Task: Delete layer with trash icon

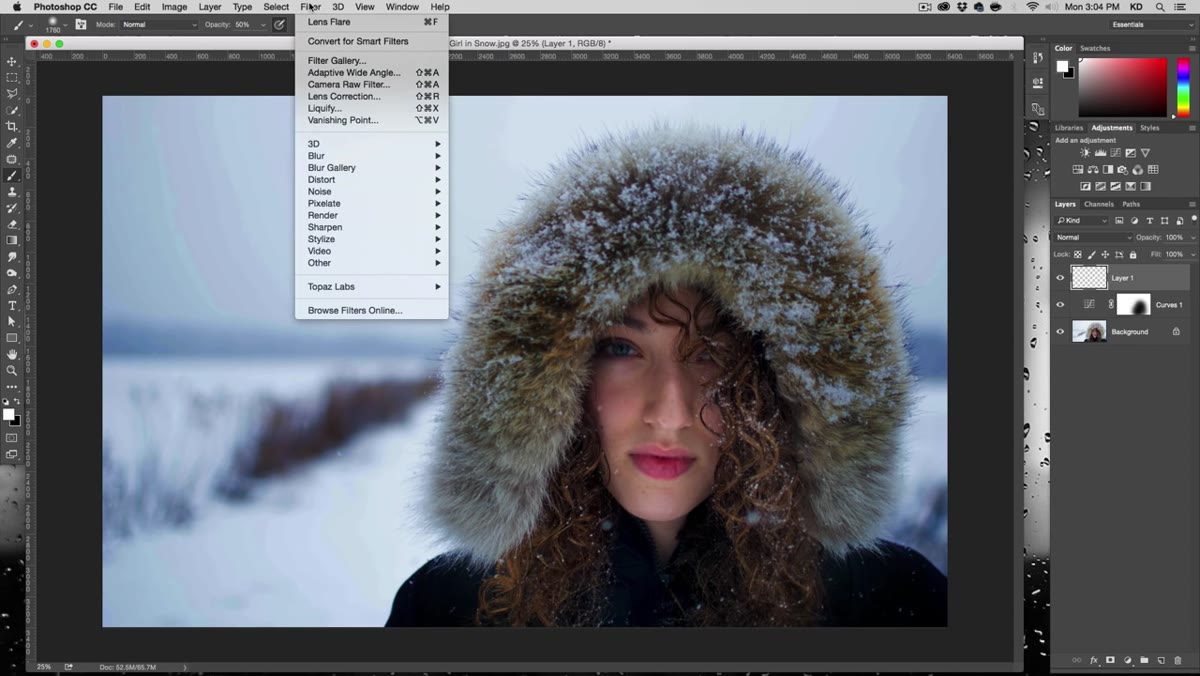Action: pos(1178,660)
